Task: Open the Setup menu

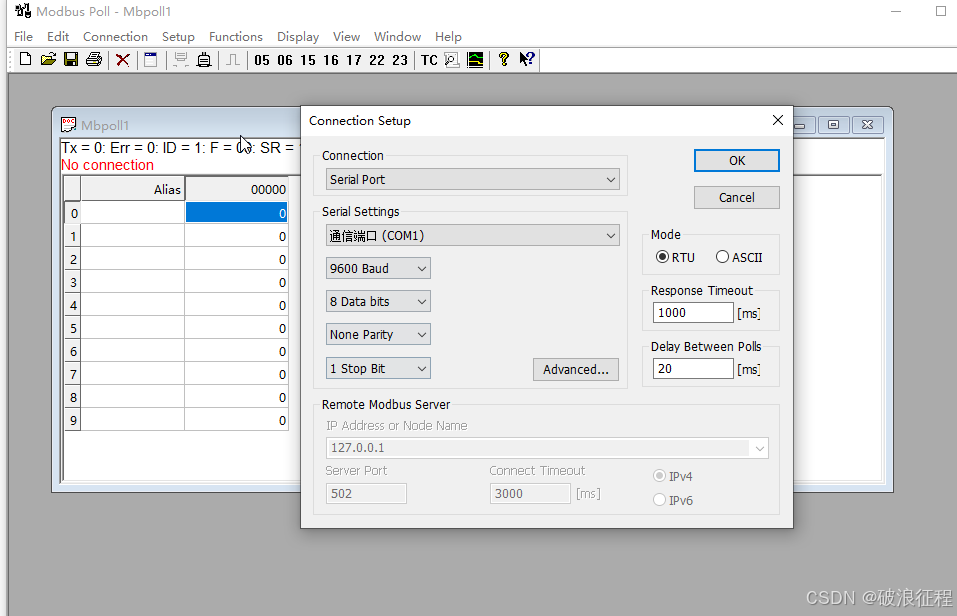Action: (x=178, y=37)
